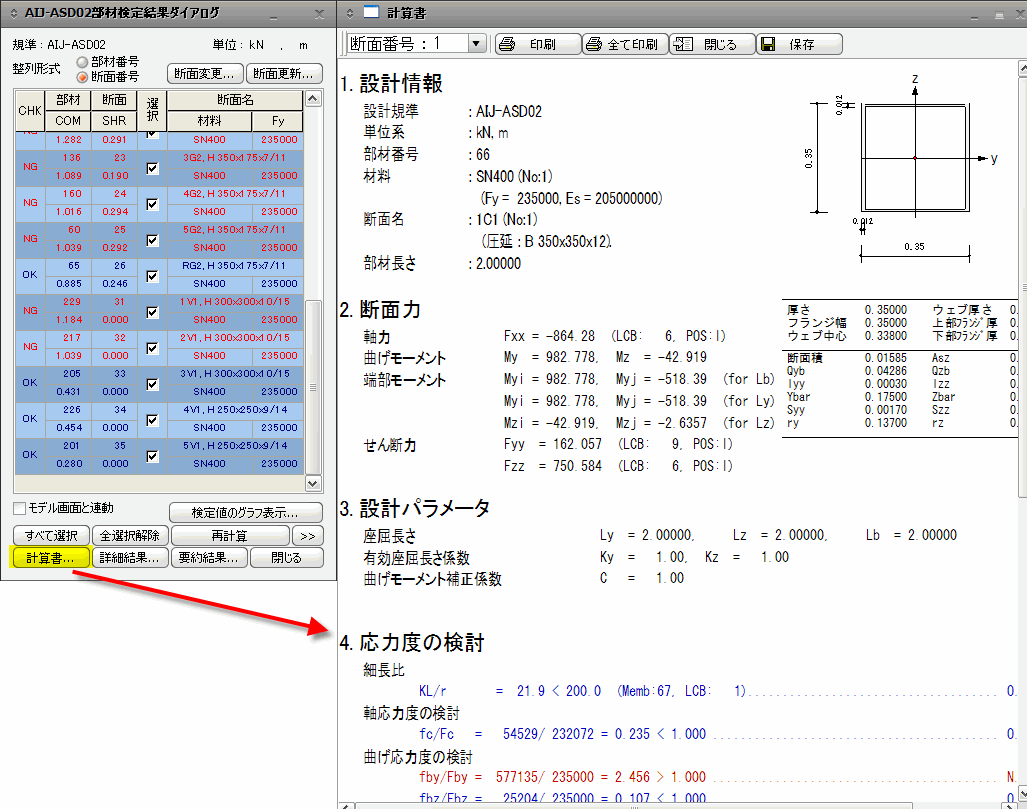Click the member table scroll-up arrow
Screen dimensions: 1027x809
(313, 99)
